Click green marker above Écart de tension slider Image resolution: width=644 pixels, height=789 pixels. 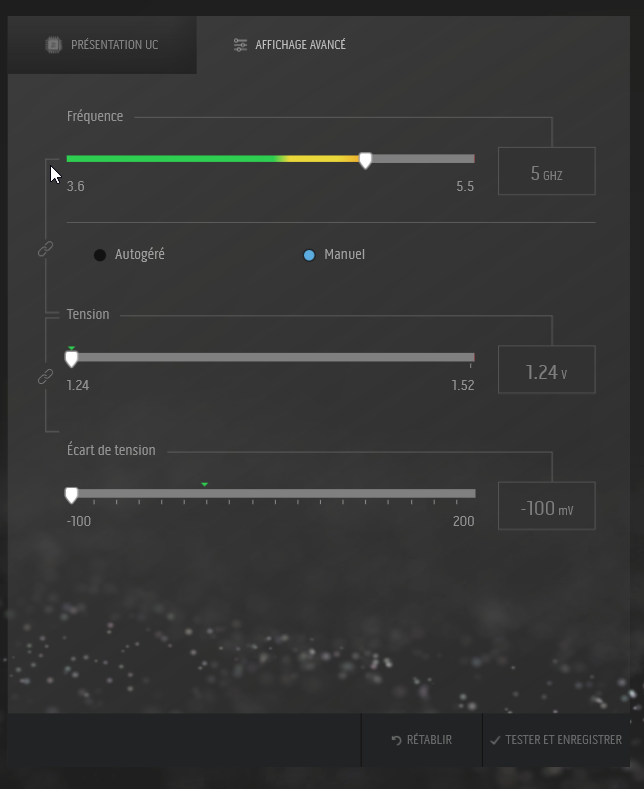tap(204, 484)
